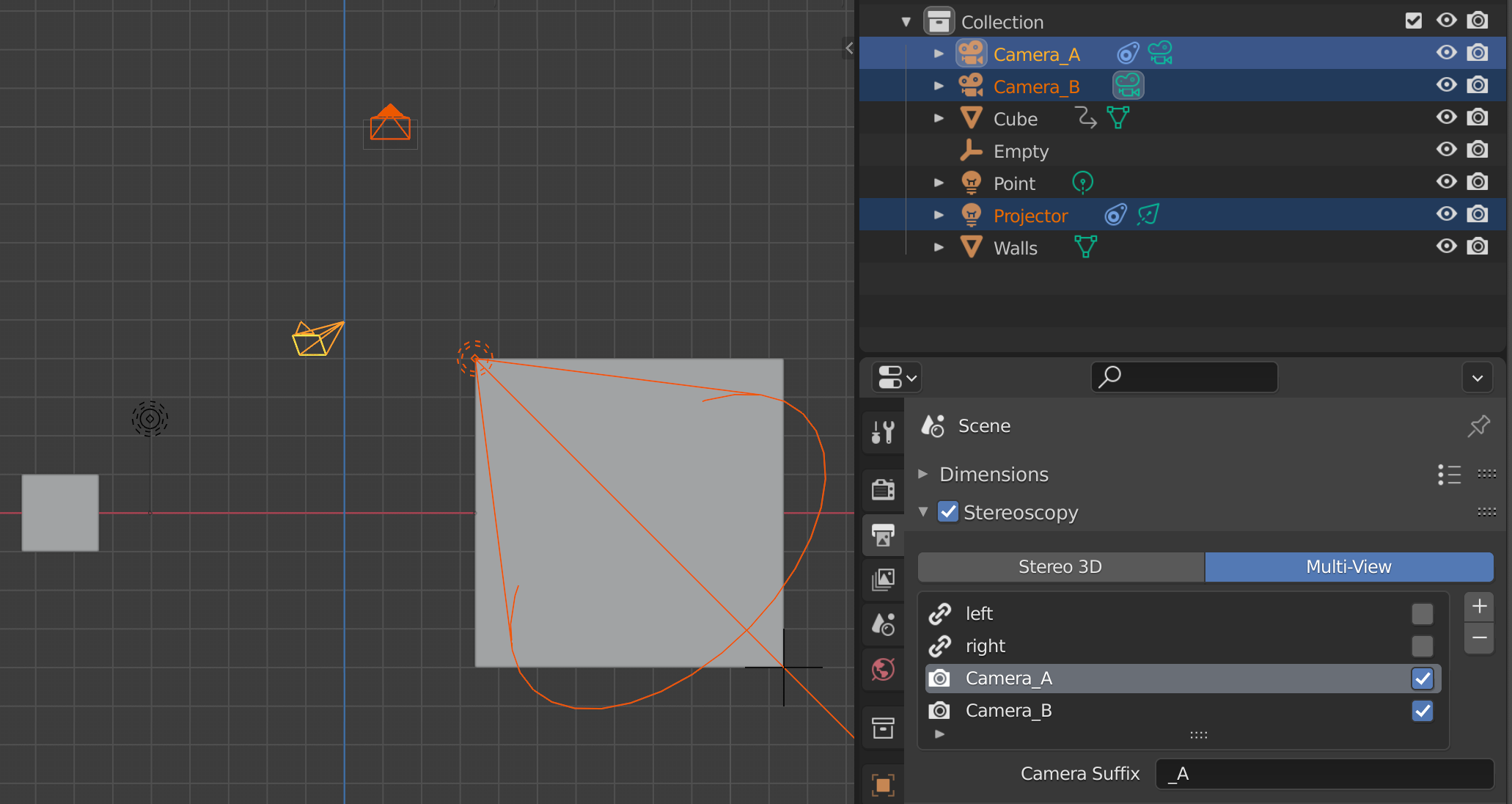The height and width of the screenshot is (804, 1512).
Task: Open the Collection properties tab
Action: coord(883,728)
